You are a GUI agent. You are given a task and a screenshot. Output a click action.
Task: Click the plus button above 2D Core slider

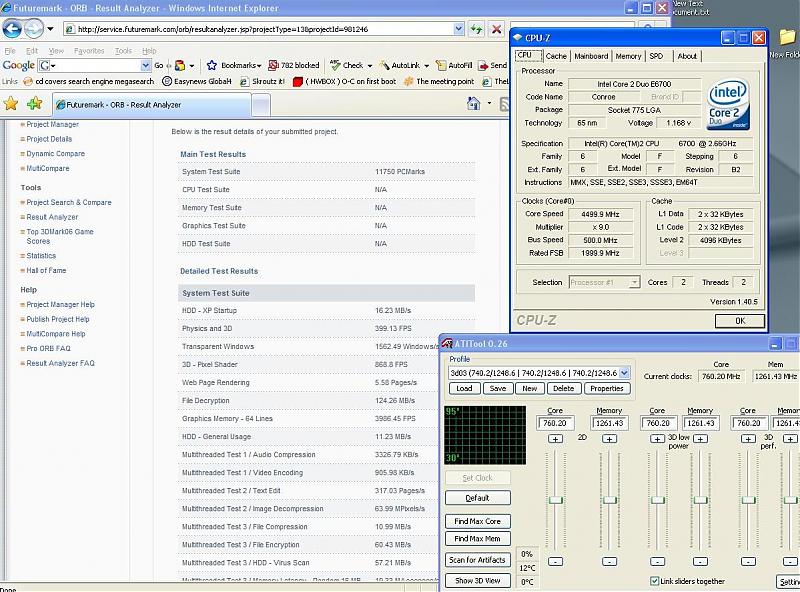coord(555,438)
